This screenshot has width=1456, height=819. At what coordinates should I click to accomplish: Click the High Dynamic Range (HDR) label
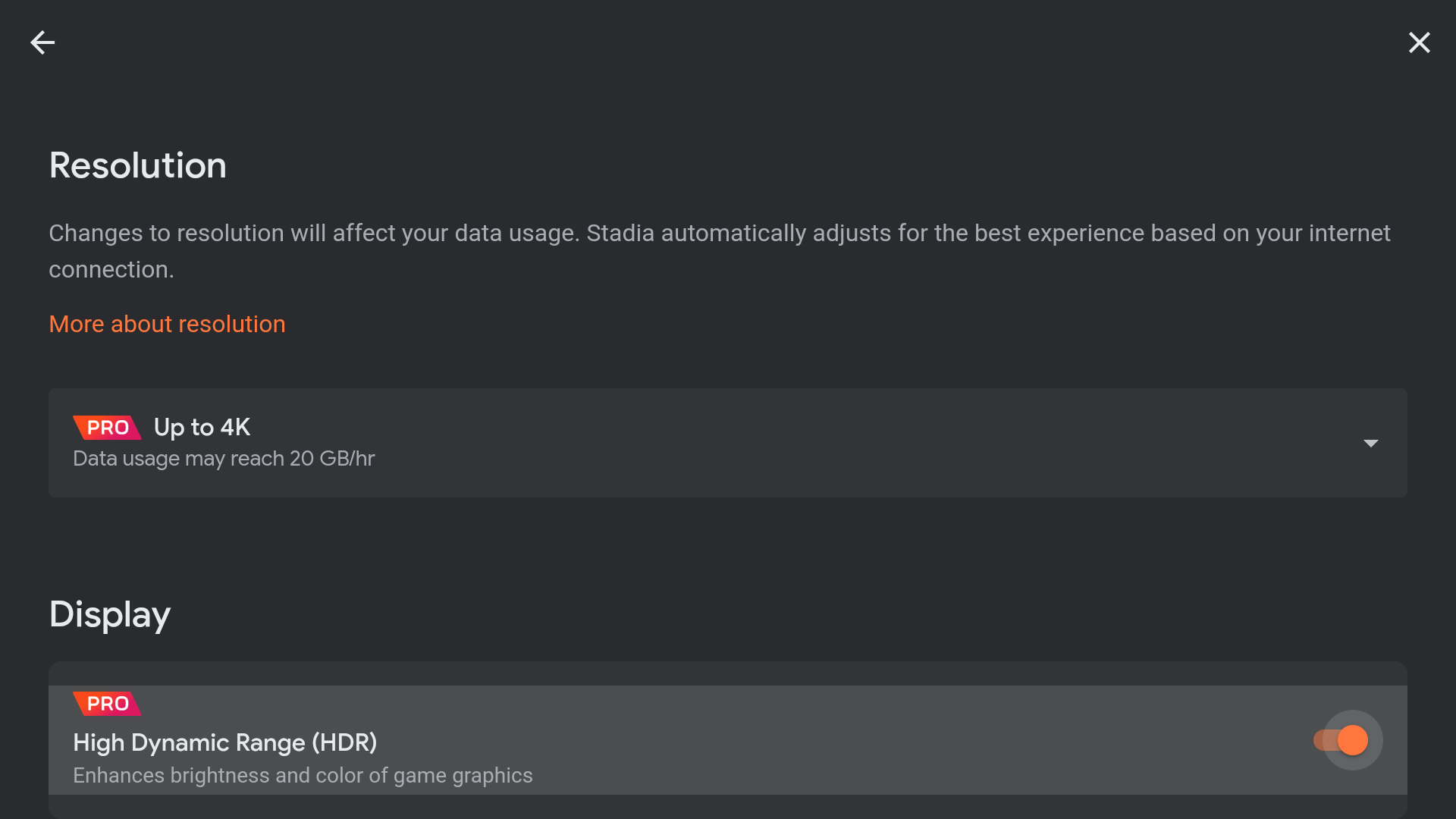click(224, 742)
